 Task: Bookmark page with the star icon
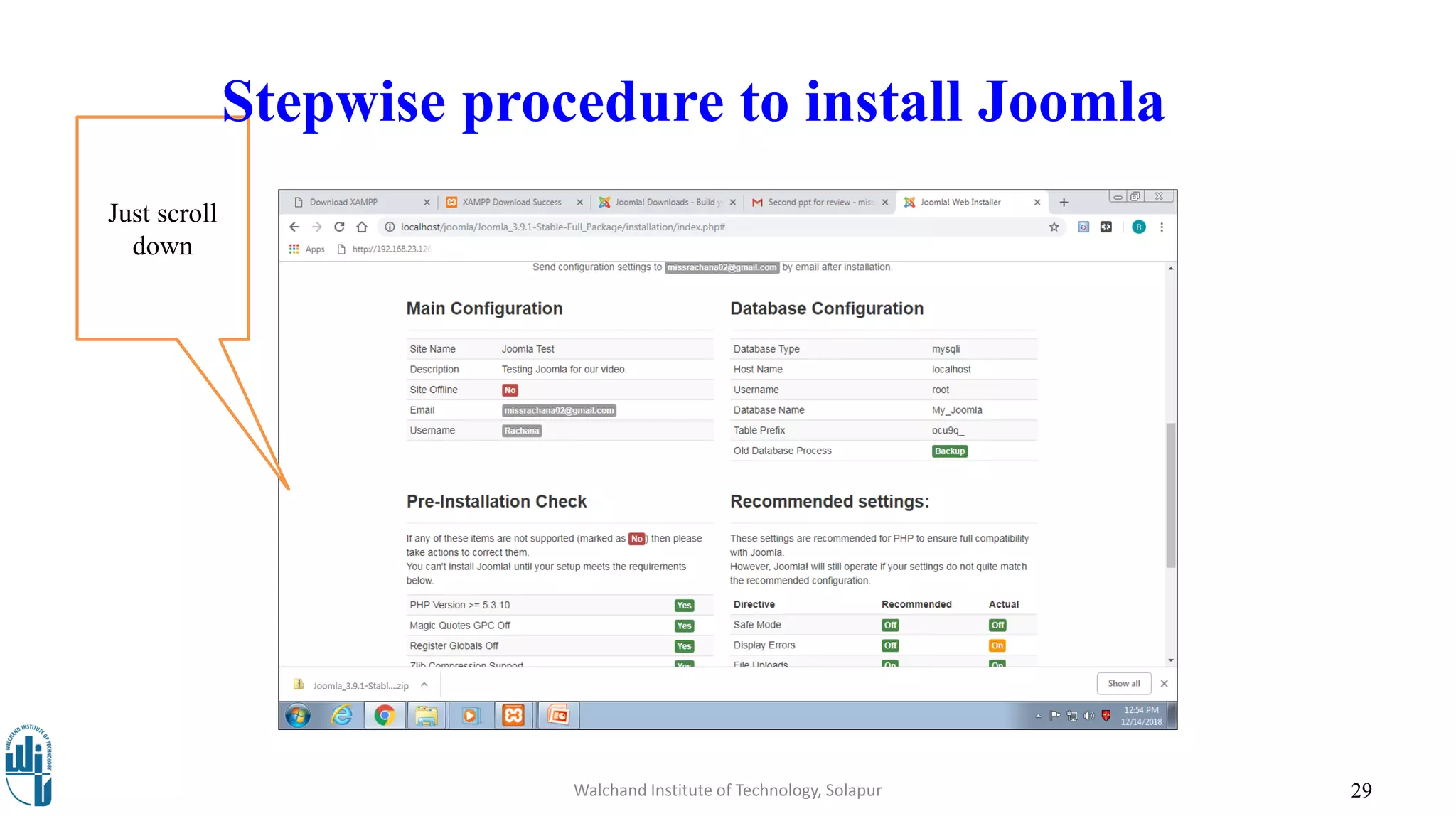(1054, 227)
